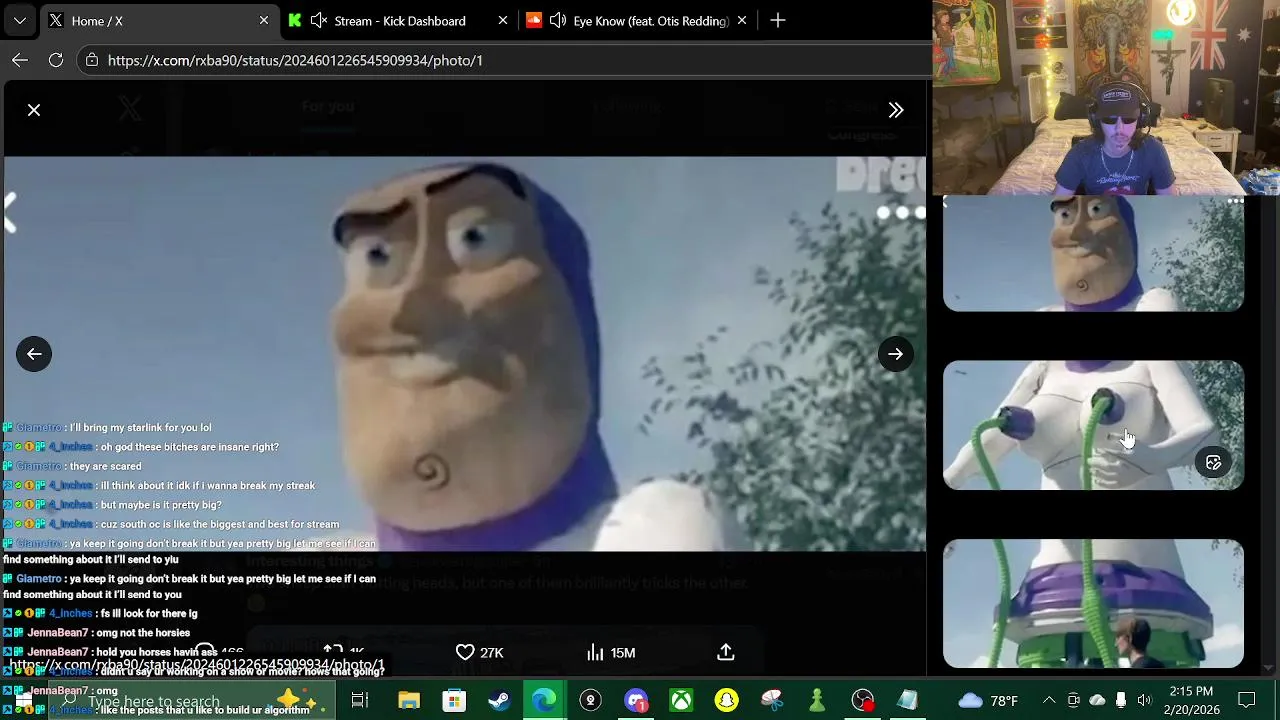
Task: Open the volume control in tray
Action: pyautogui.click(x=1145, y=701)
